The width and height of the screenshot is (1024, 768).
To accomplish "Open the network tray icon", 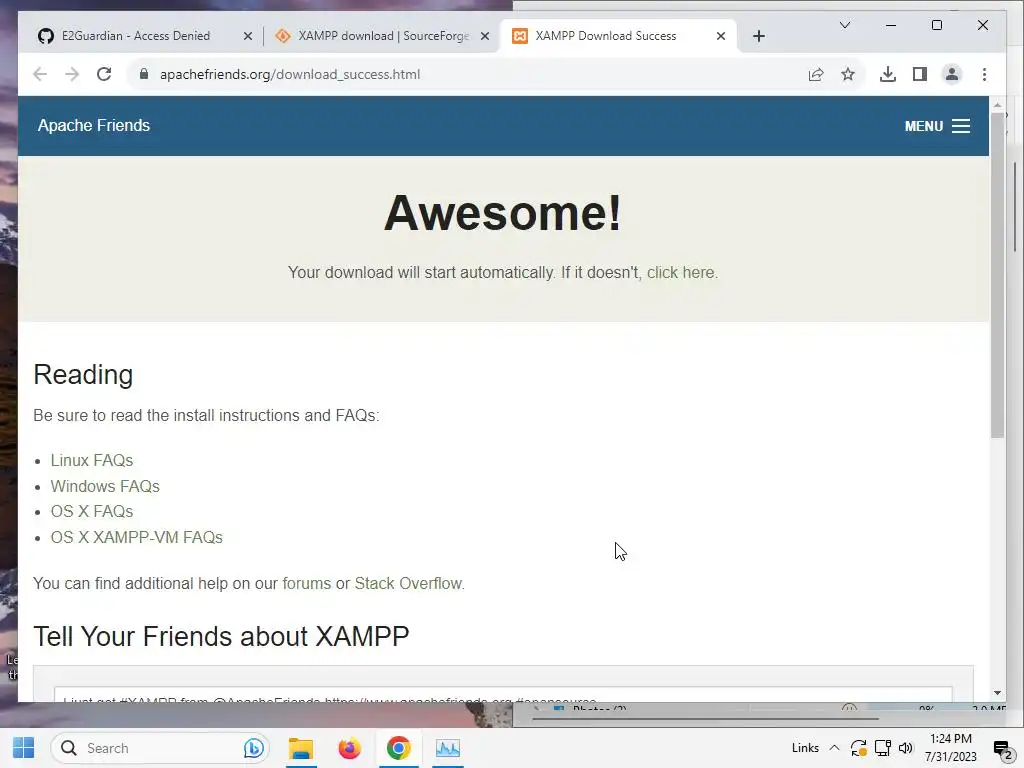I will 883,748.
